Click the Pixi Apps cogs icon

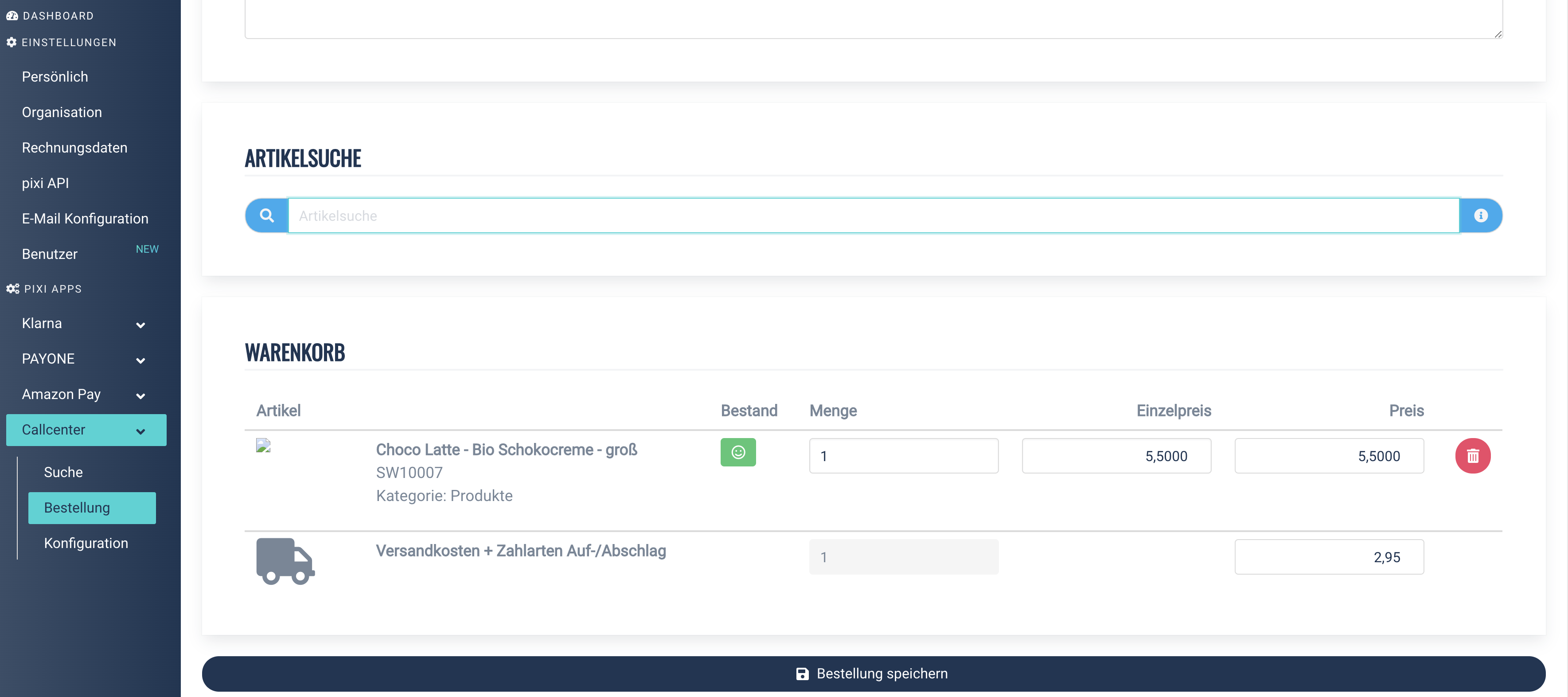click(x=13, y=289)
